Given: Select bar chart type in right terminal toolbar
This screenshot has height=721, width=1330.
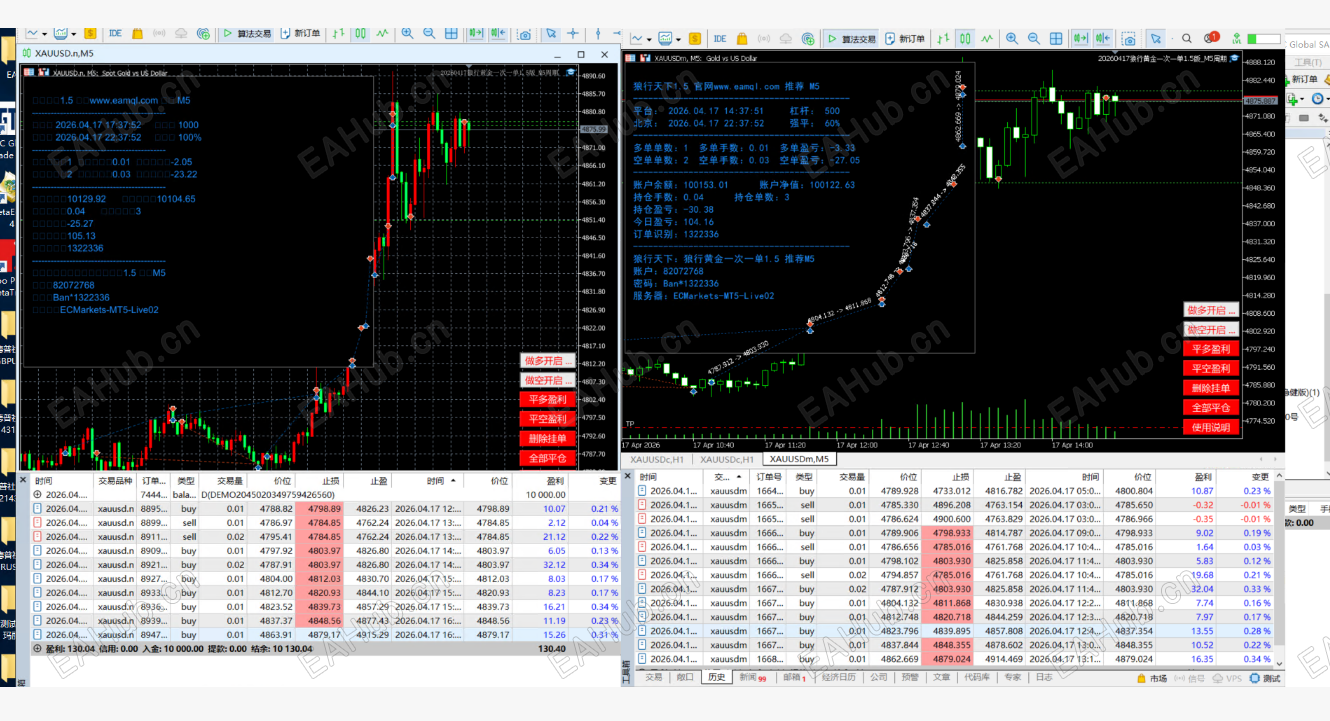Looking at the screenshot, I should pos(942,39).
